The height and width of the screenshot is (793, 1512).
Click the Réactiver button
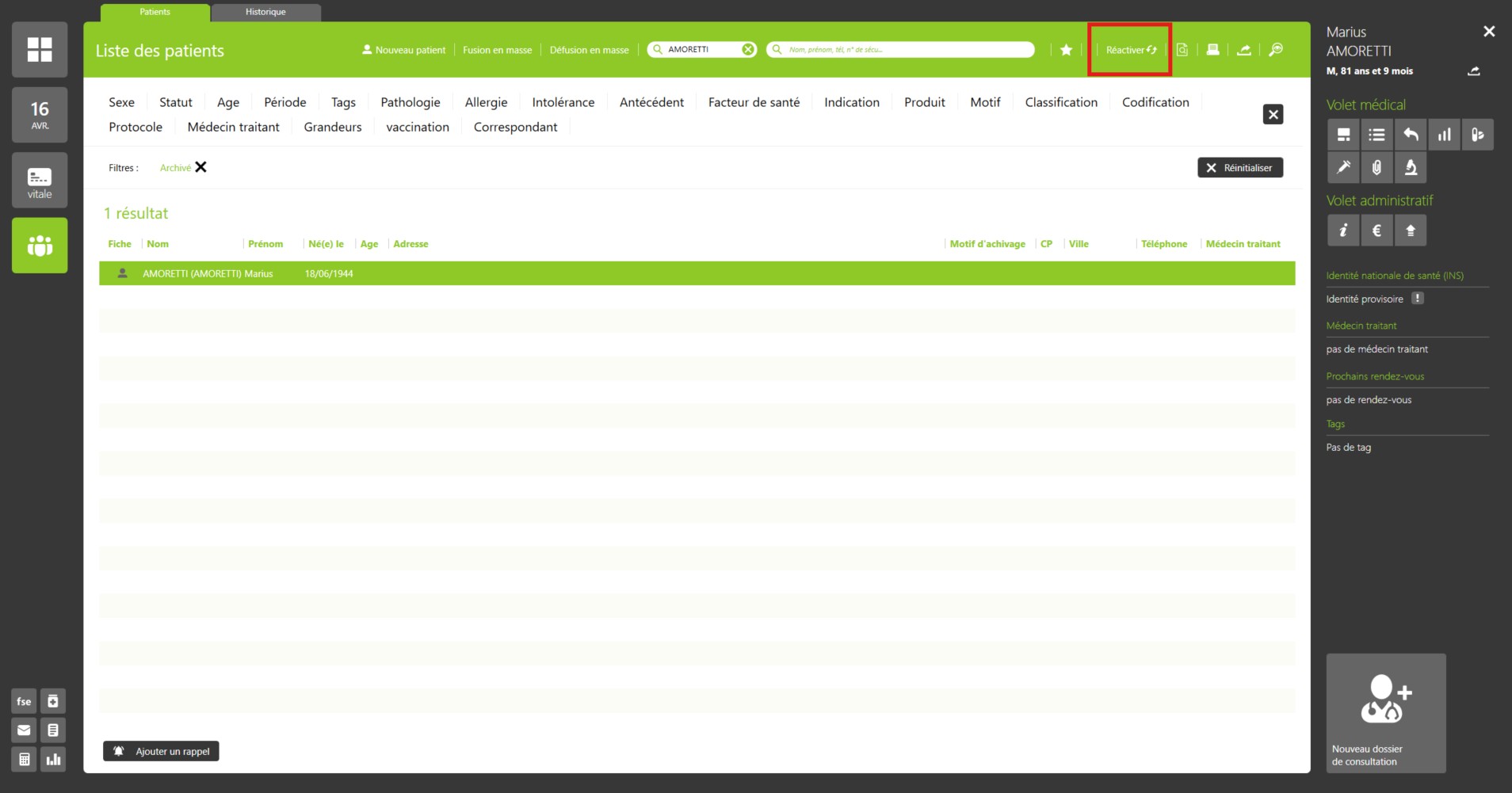(x=1130, y=50)
